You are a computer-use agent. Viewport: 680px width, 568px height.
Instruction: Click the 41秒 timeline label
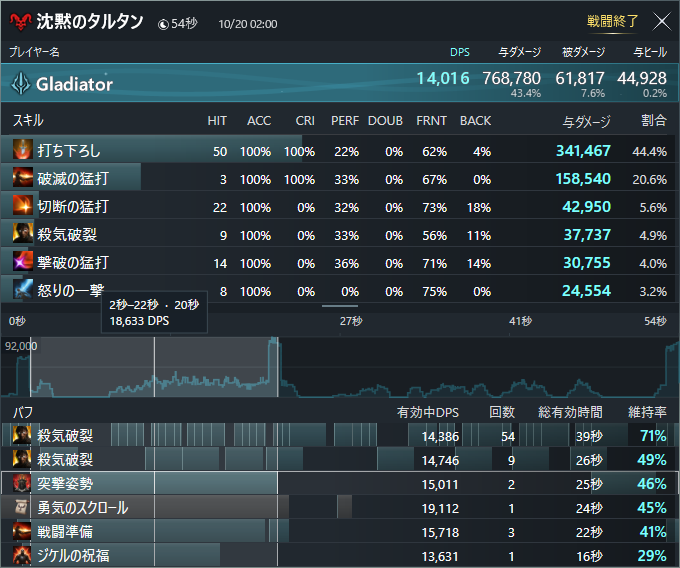pos(520,321)
